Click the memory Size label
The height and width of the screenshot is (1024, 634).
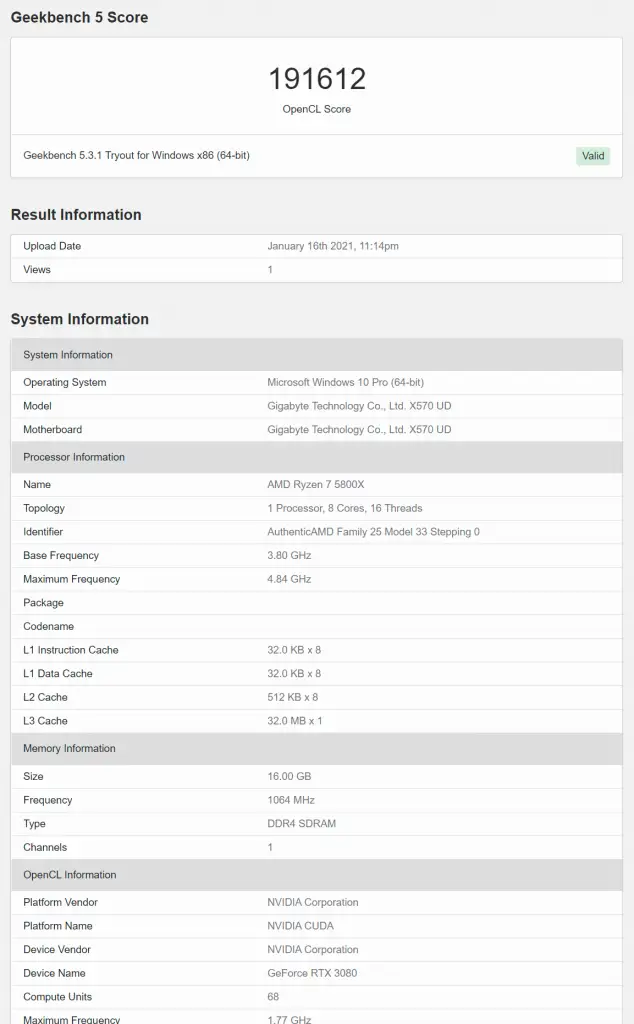pos(33,776)
